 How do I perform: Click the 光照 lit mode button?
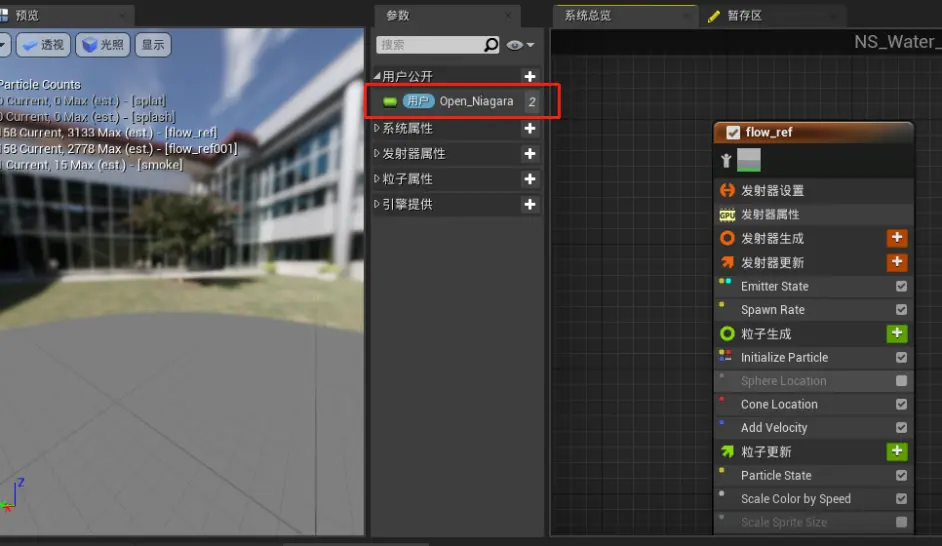pos(103,45)
